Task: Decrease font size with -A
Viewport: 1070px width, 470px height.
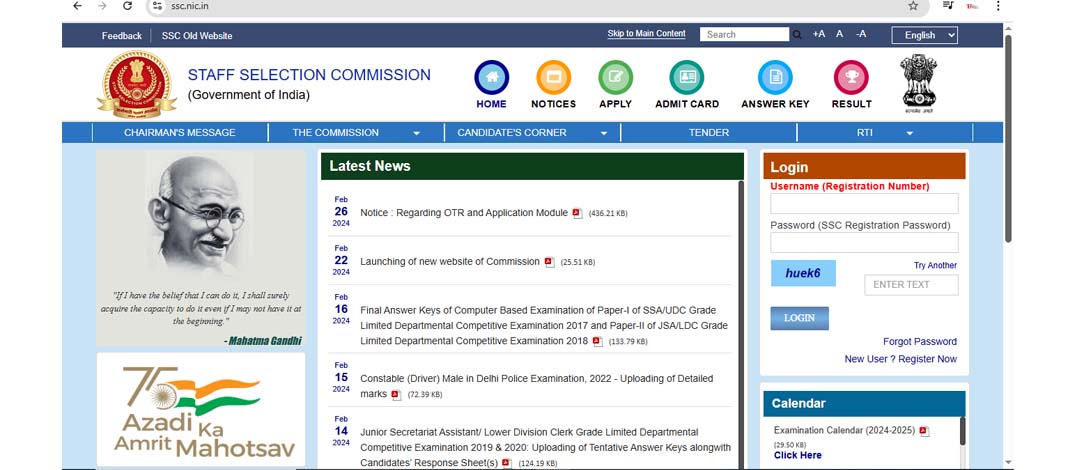Action: pyautogui.click(x=861, y=34)
